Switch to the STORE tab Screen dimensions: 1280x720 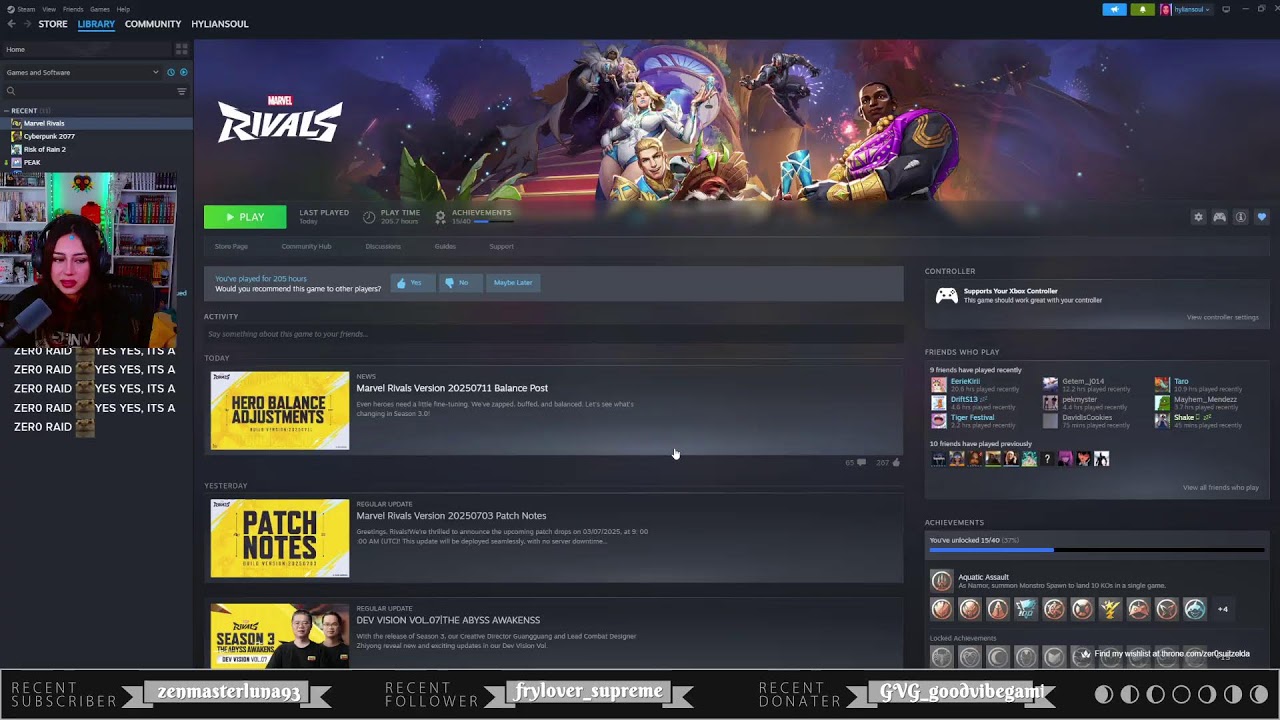[x=53, y=24]
